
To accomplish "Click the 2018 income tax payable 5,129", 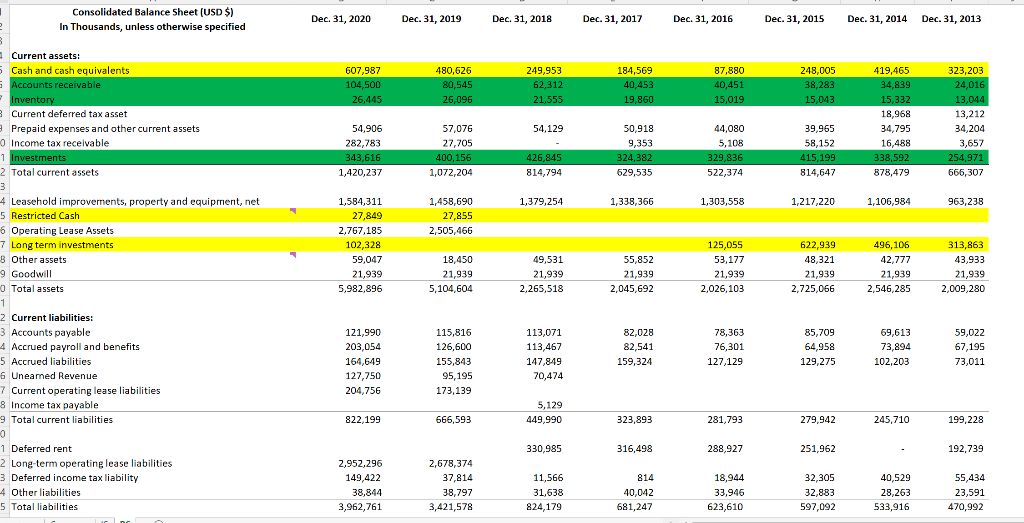I will pyautogui.click(x=549, y=405).
